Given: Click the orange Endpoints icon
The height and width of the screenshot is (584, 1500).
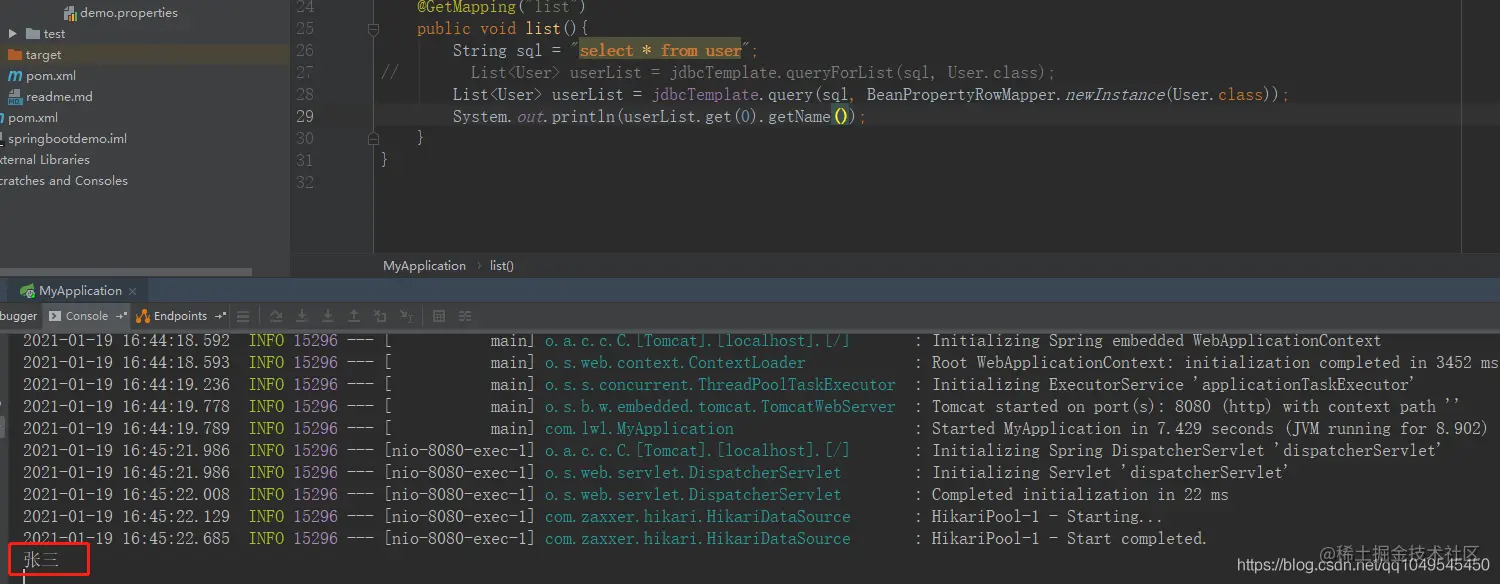Looking at the screenshot, I should [x=143, y=316].
